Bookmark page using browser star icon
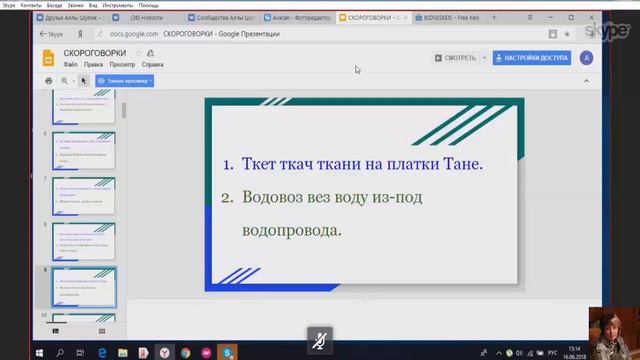Image resolution: width=640 pixels, height=360 pixels. 567,34
